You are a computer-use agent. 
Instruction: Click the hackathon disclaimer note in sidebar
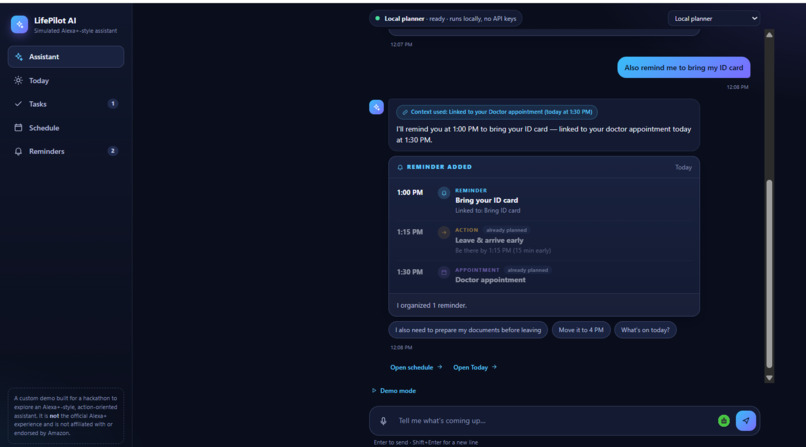coord(65,415)
